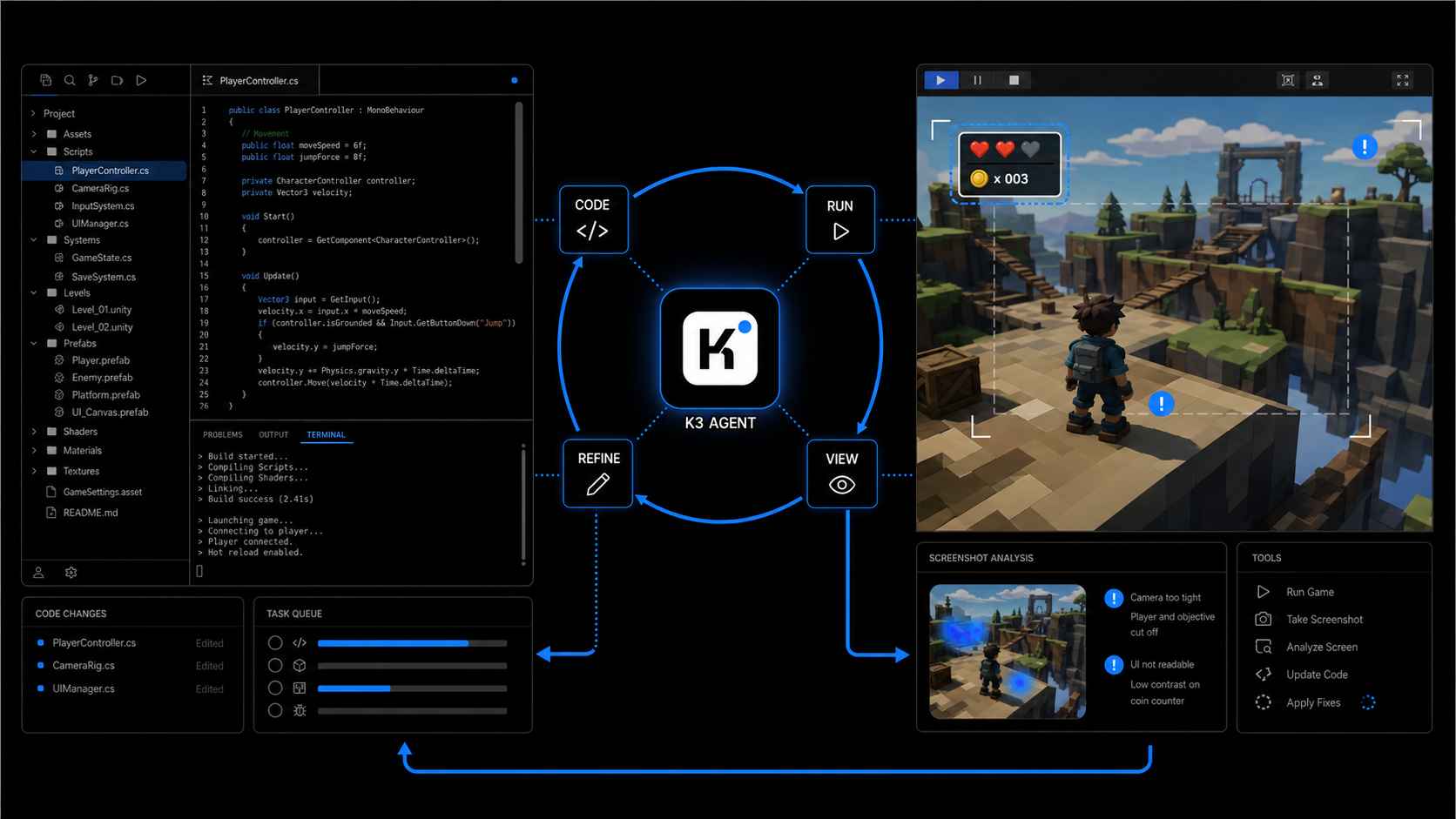Toggle fullscreen for game preview
Screen dimensions: 1456x819
click(1403, 80)
